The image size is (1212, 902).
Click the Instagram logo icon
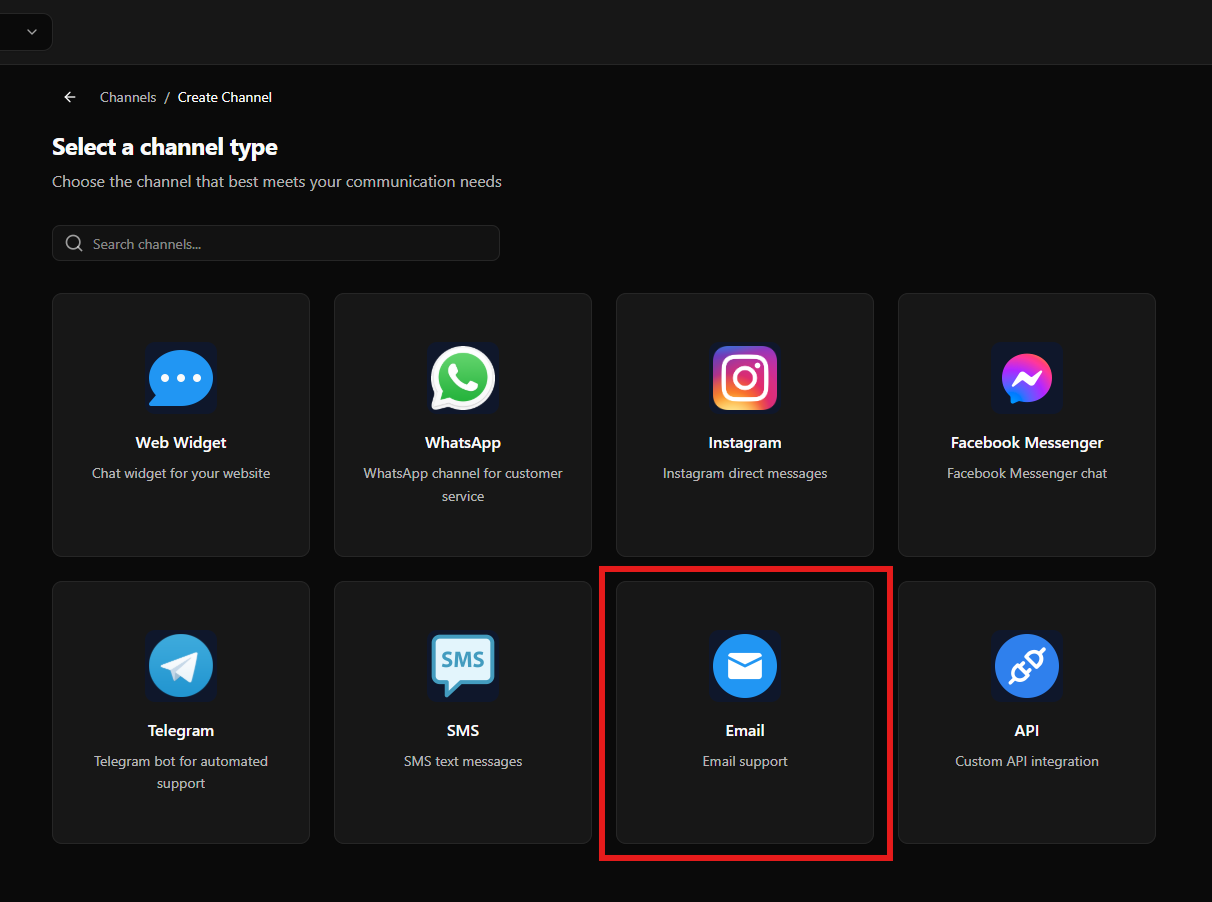[x=745, y=379]
